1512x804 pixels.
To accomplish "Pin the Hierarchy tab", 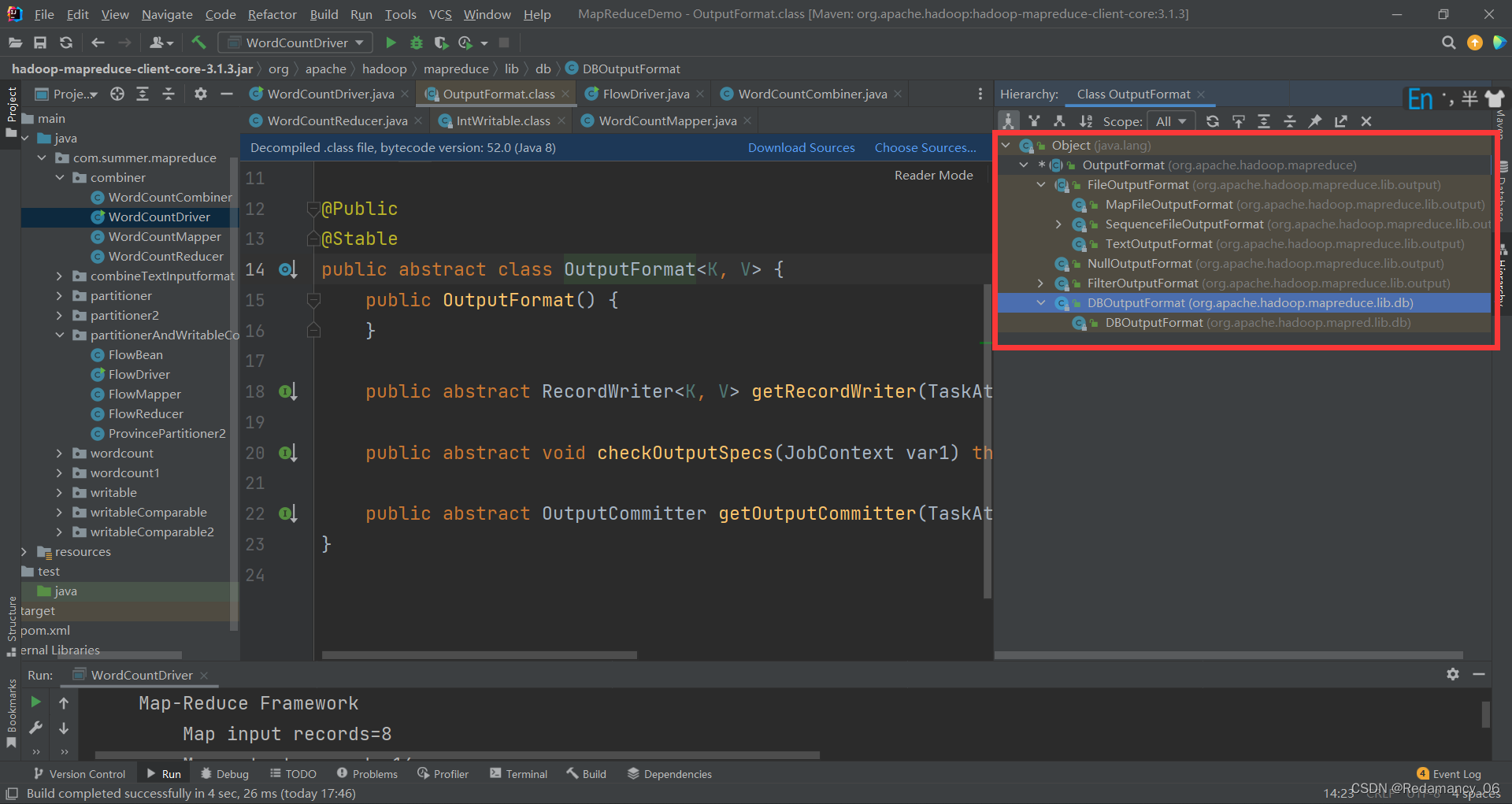I will coord(1314,120).
